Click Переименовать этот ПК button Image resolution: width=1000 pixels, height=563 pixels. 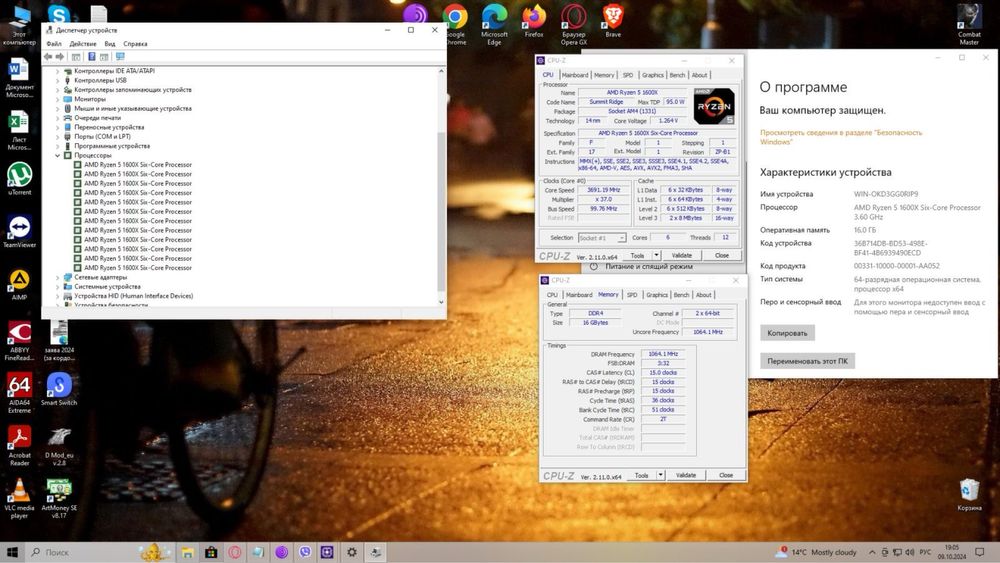(807, 361)
